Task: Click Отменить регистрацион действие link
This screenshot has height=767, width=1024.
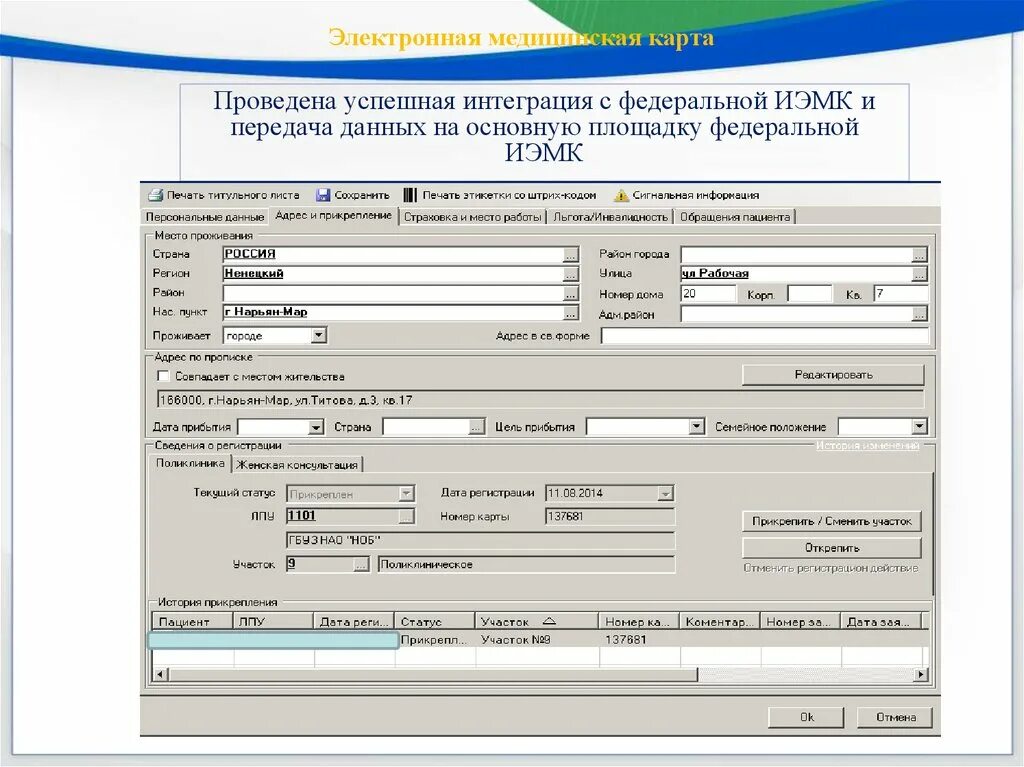Action: tap(831, 568)
